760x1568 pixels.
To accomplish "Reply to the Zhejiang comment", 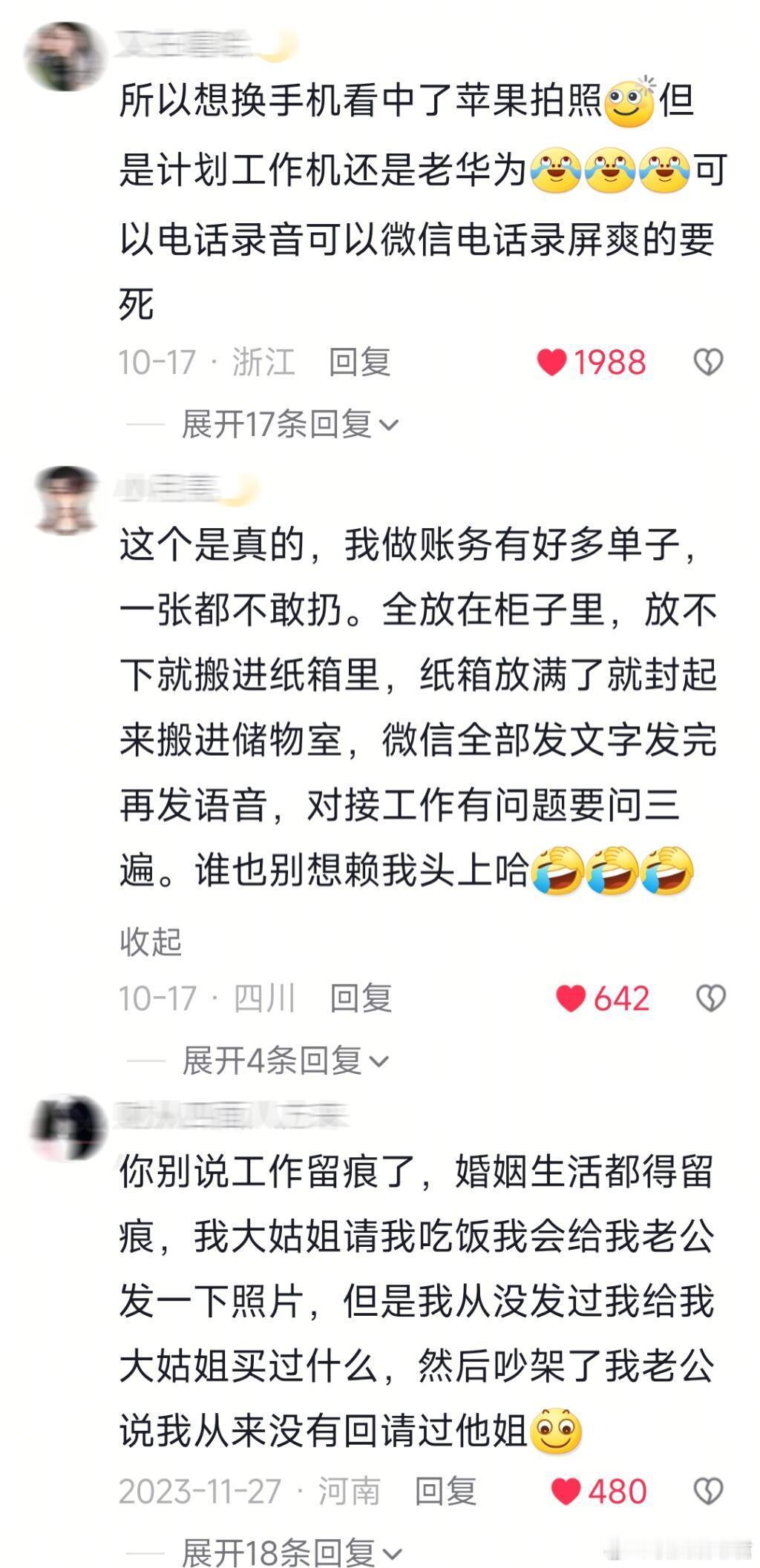I will pyautogui.click(x=360, y=362).
